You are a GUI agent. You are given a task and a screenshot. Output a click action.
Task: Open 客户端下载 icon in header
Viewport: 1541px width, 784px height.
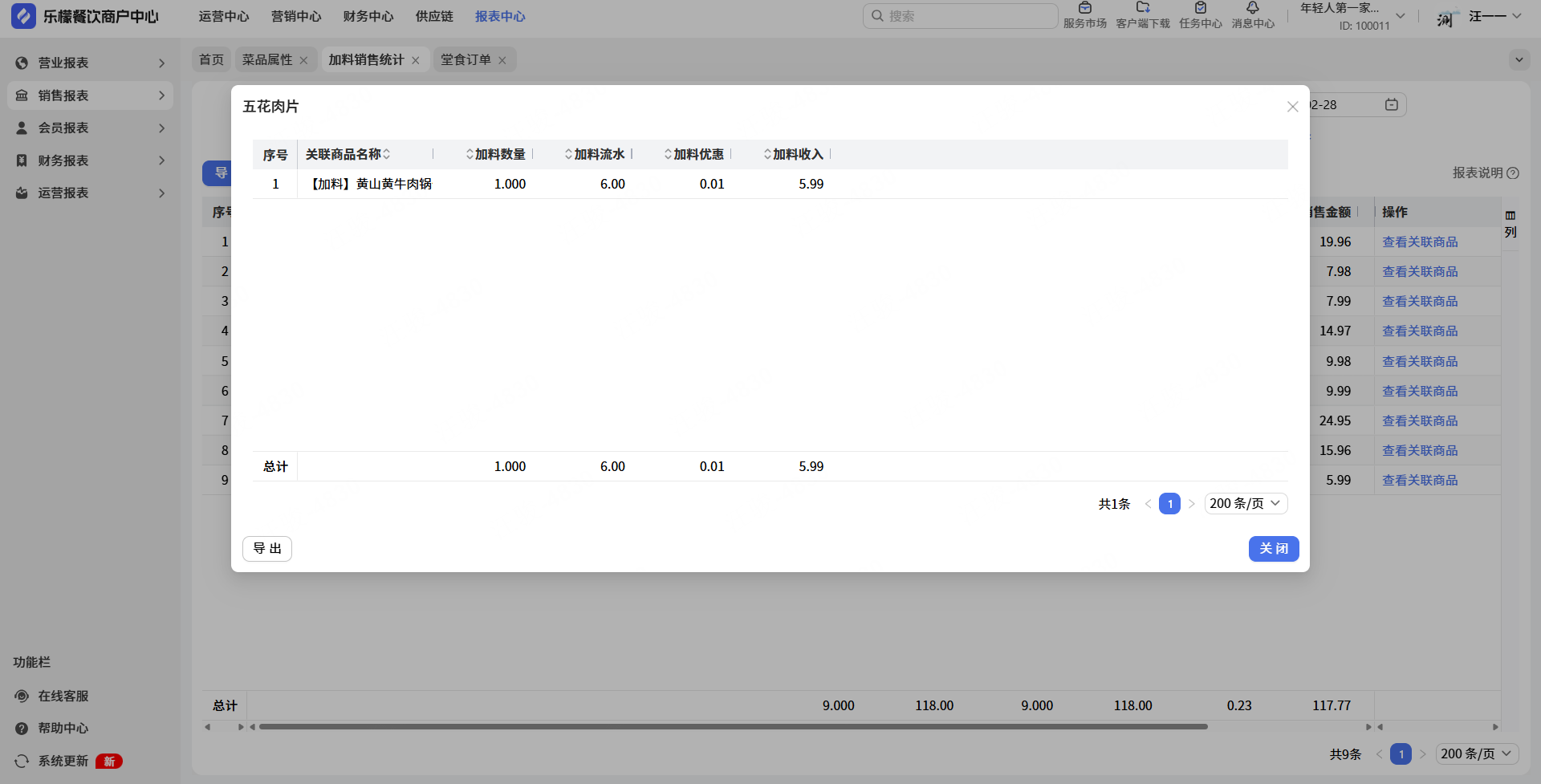coord(1143,8)
